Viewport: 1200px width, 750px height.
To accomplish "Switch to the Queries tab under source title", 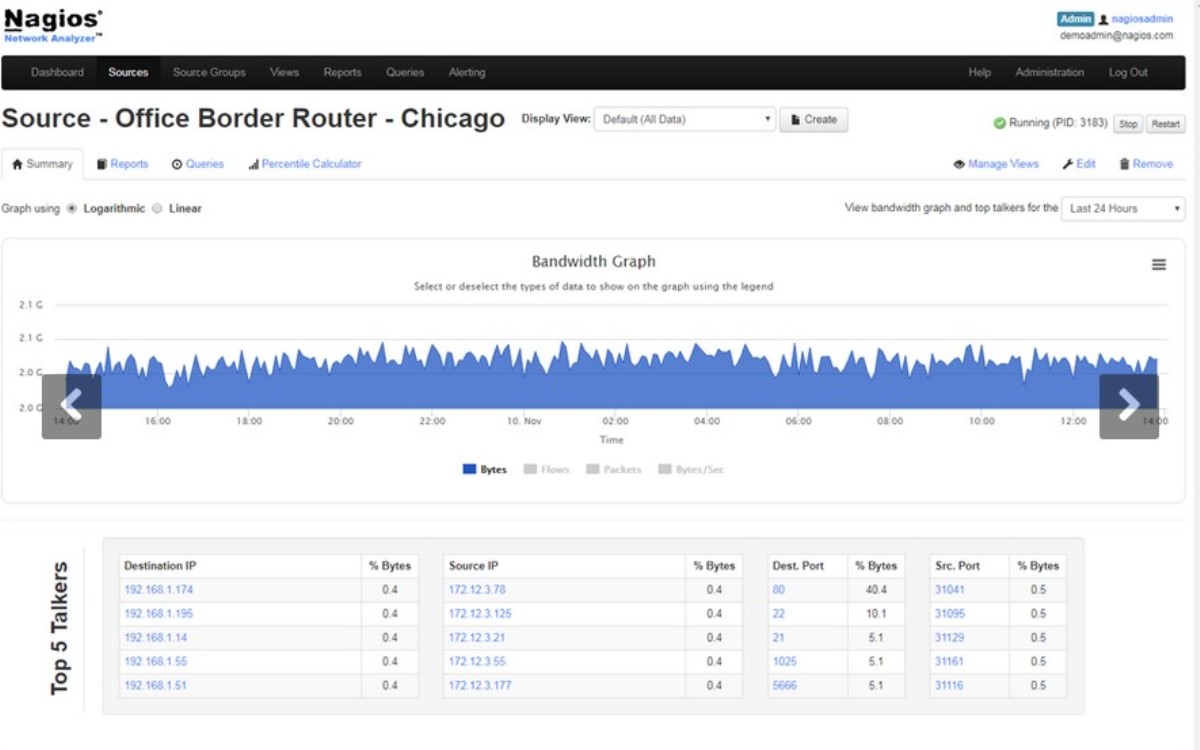I will pos(197,164).
